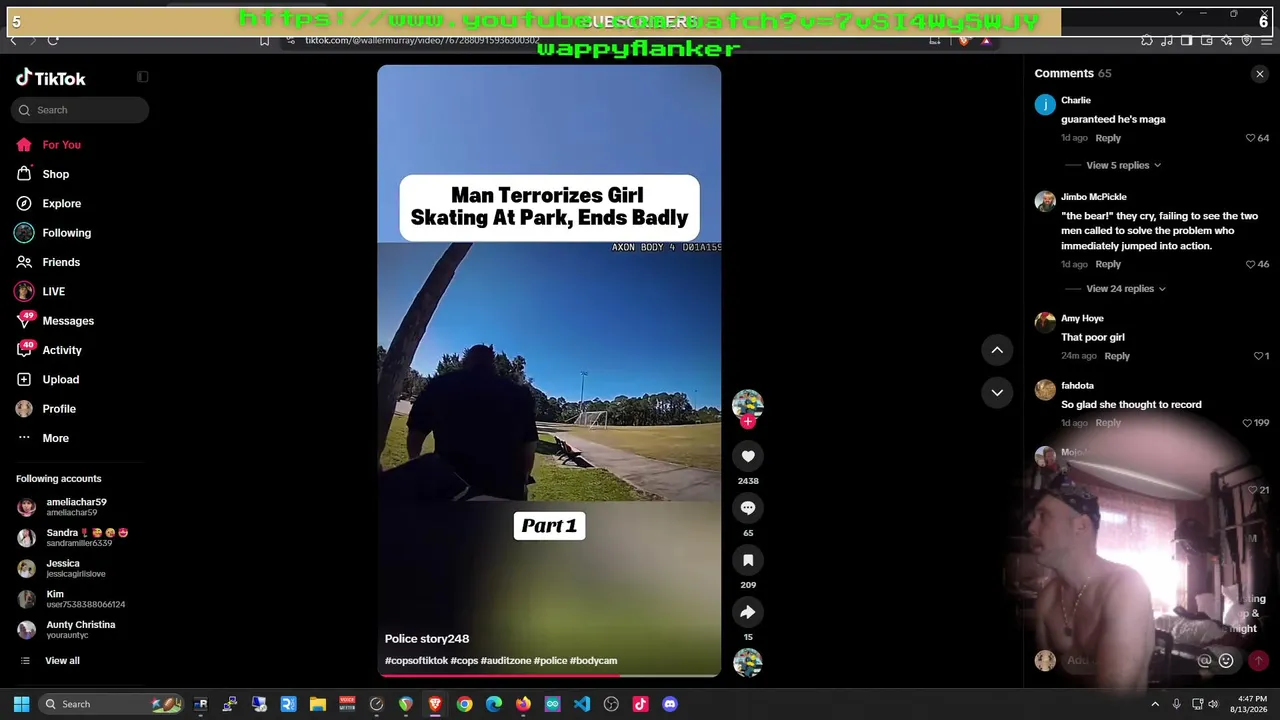Open ameliachar59's followed account
Image resolution: width=1280 pixels, height=720 pixels.
[75, 507]
